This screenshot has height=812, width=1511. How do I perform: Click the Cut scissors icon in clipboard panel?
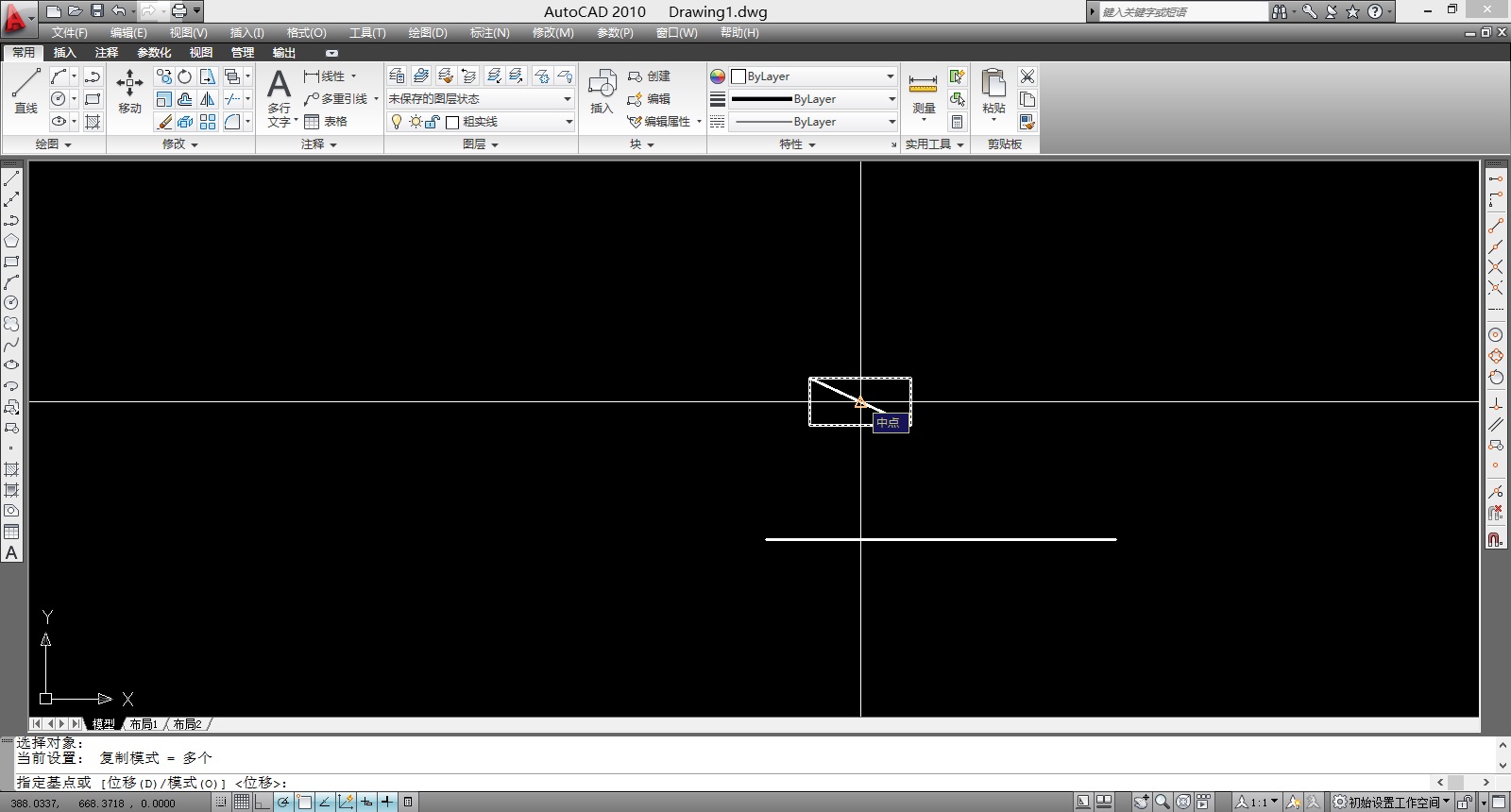coord(1027,76)
